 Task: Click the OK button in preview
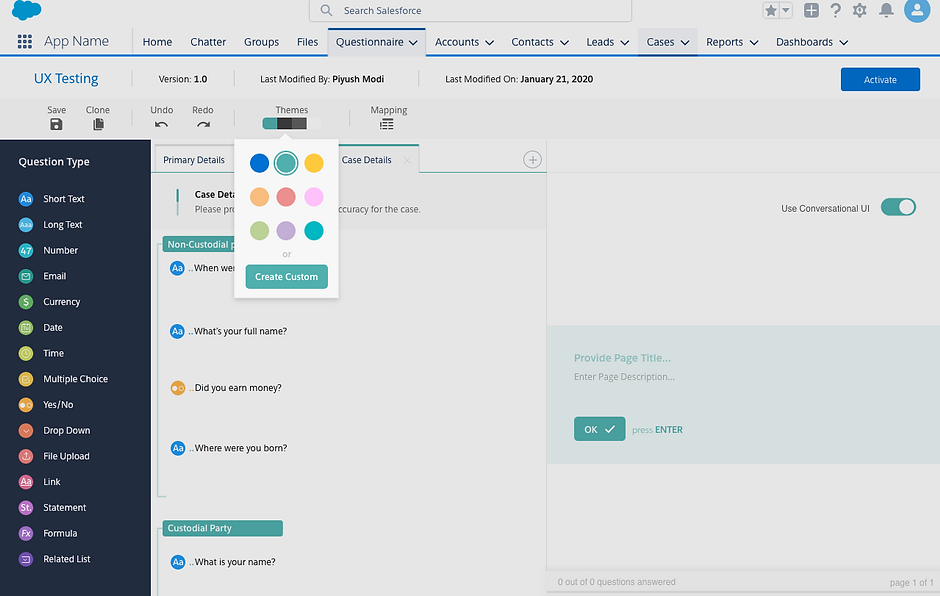point(599,429)
